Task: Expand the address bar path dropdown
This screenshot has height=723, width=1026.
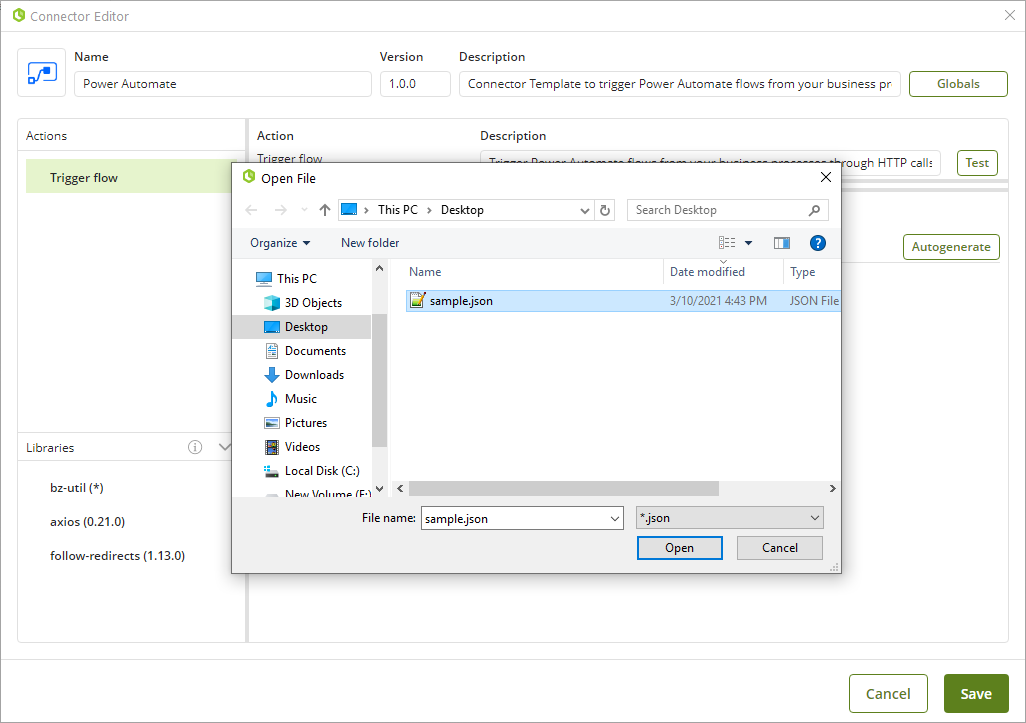Action: [x=584, y=211]
